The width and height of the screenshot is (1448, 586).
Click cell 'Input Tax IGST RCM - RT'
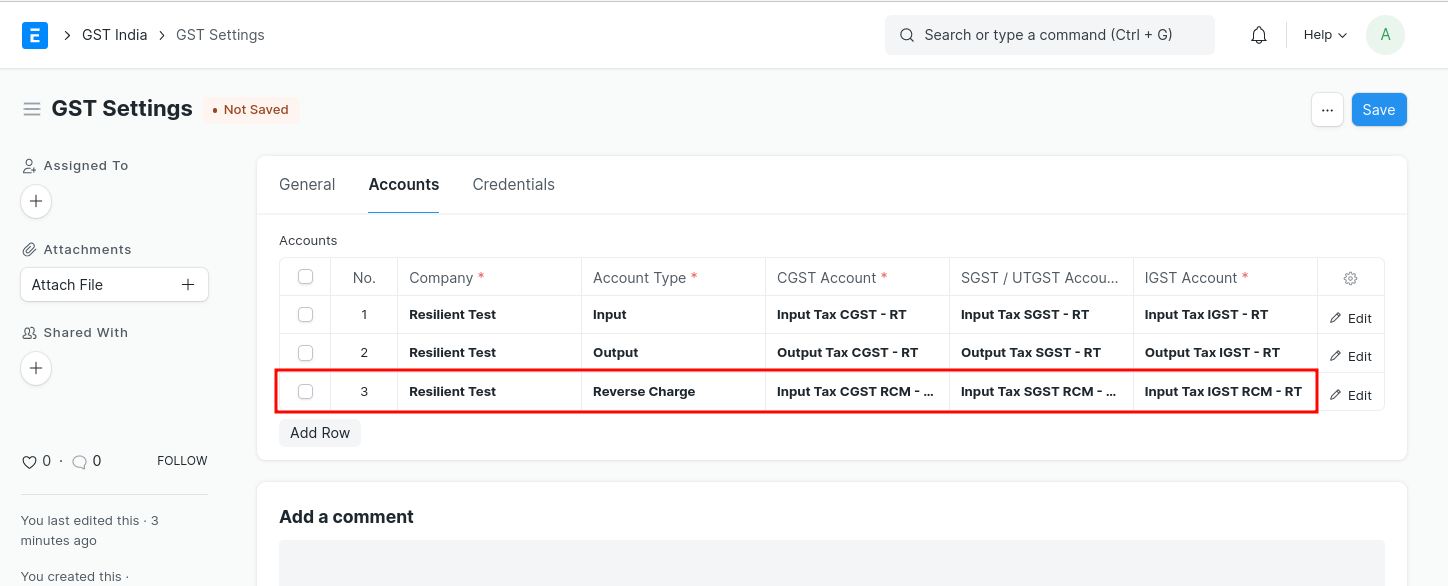(1225, 391)
